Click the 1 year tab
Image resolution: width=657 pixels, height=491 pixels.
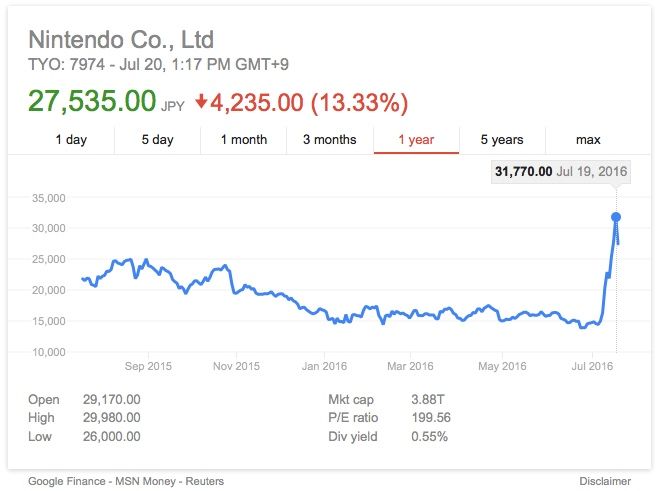coord(416,140)
